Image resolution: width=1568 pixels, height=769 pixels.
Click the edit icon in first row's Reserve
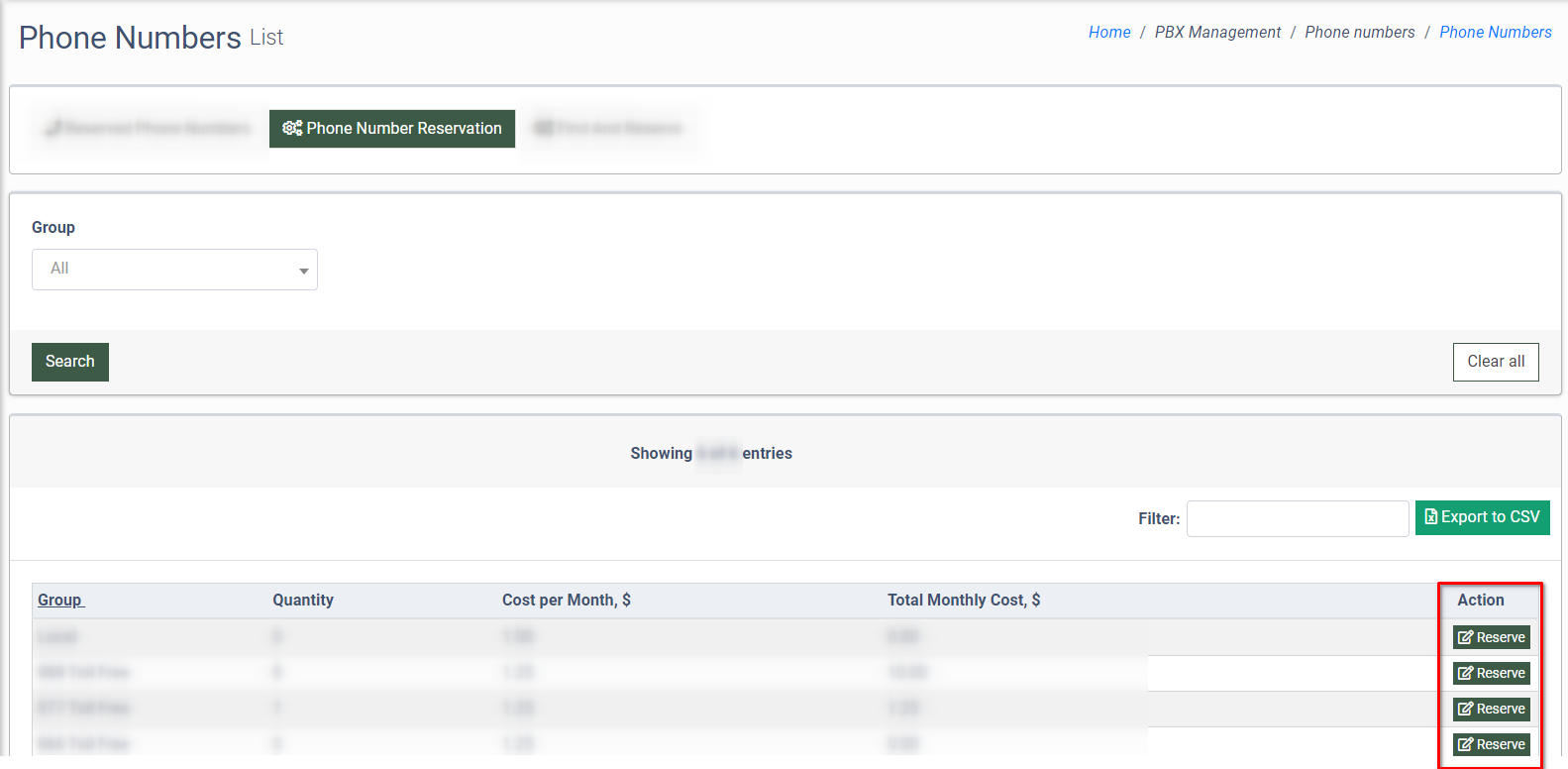1465,638
